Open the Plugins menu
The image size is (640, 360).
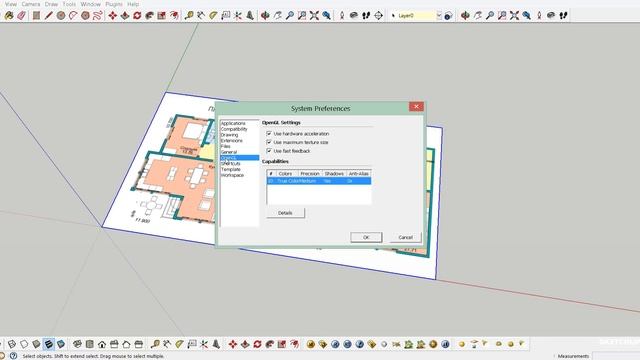(113, 4)
